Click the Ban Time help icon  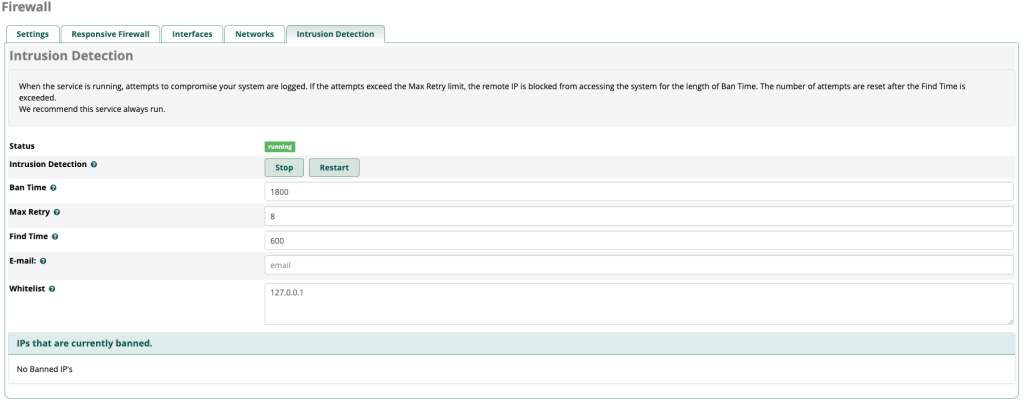click(53, 188)
